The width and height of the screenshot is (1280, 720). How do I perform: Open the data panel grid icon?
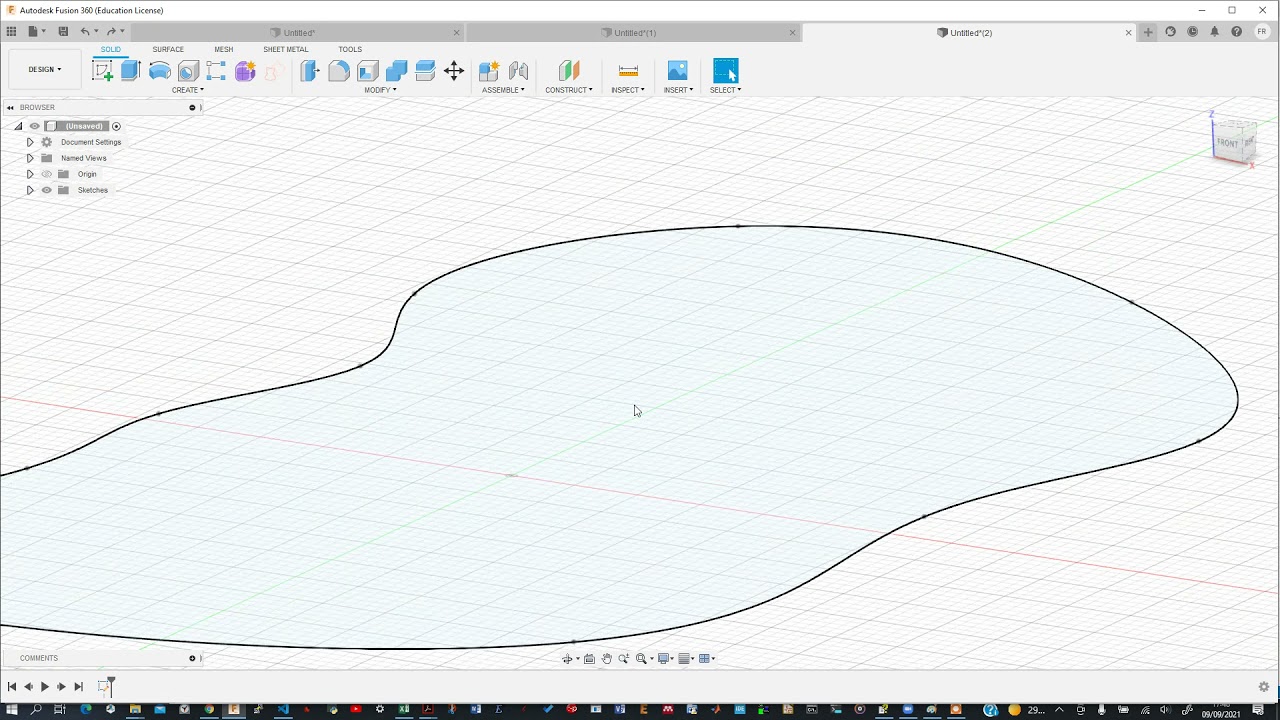[11, 32]
